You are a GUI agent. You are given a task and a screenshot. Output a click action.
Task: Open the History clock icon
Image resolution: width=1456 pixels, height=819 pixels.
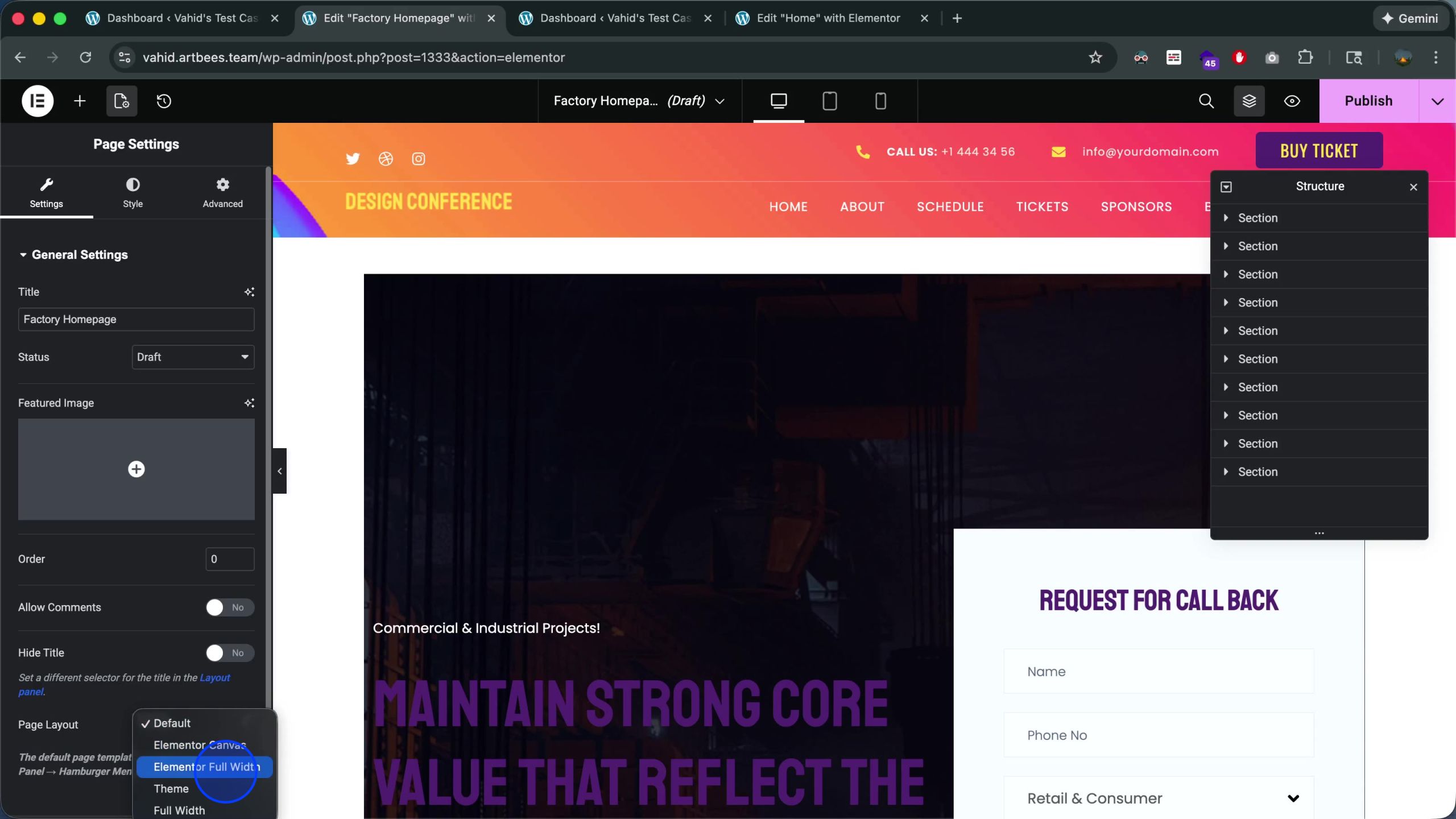pyautogui.click(x=164, y=101)
